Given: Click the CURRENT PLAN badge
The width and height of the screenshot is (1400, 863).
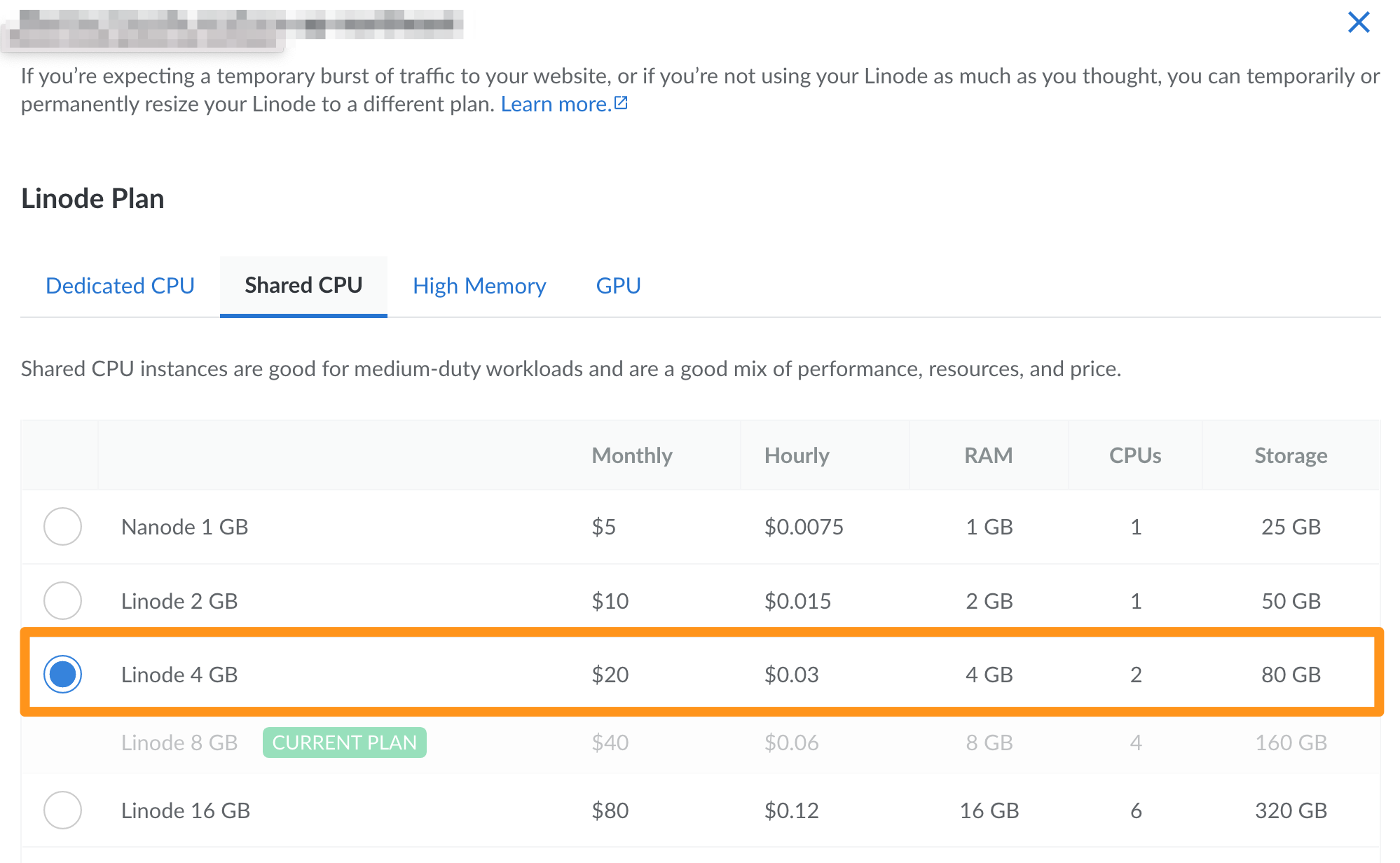Looking at the screenshot, I should tap(344, 743).
